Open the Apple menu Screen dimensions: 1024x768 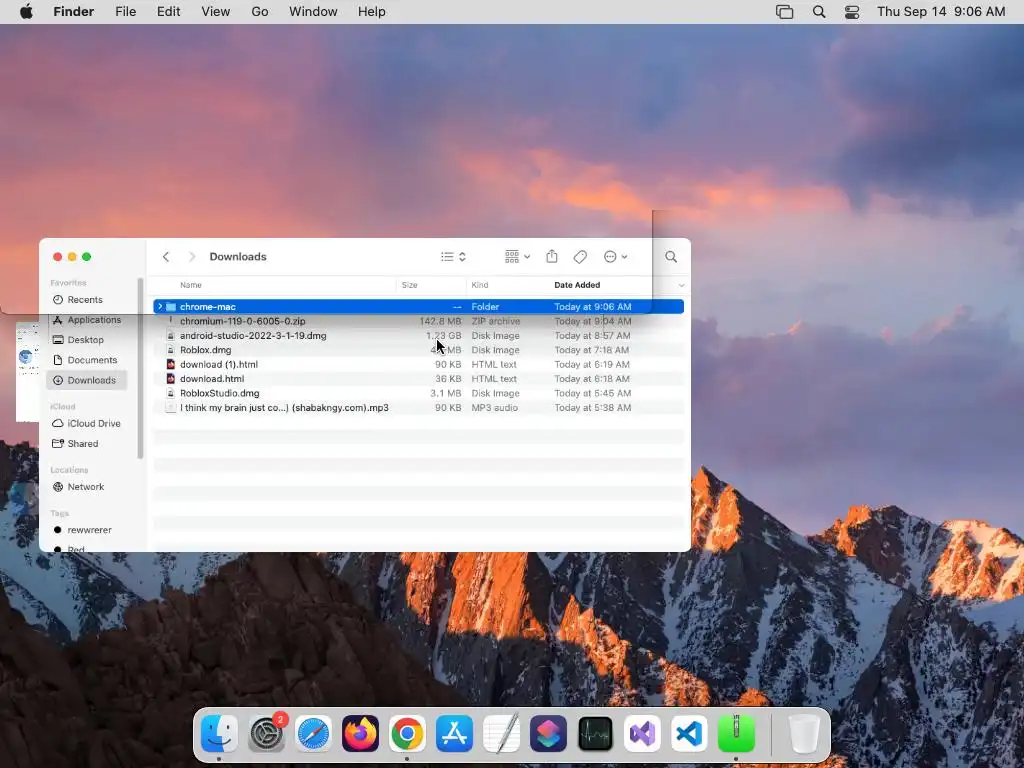point(26,12)
